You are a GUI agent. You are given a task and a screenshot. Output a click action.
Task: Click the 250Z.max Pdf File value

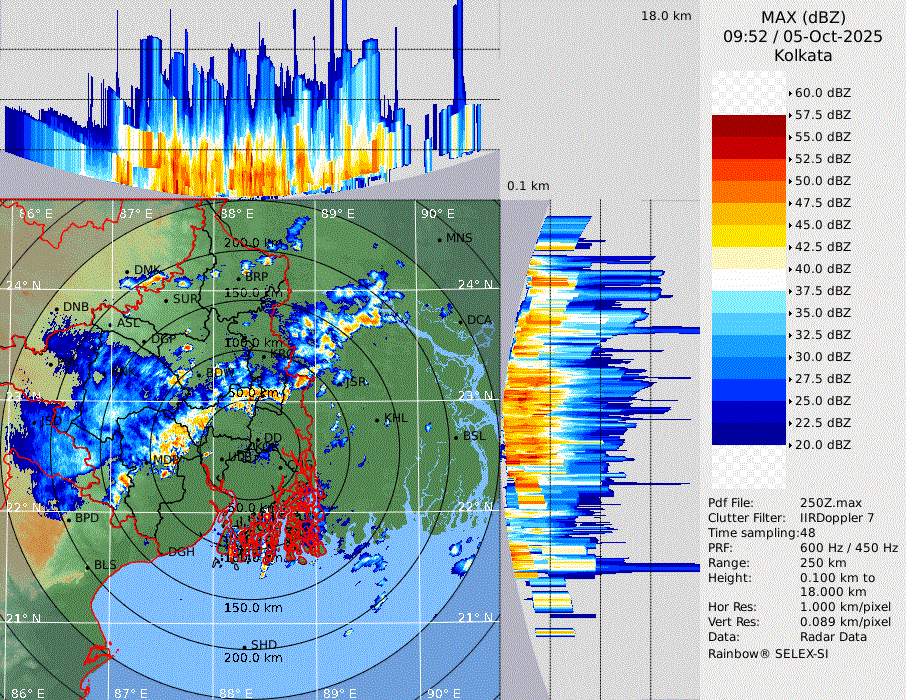pyautogui.click(x=832, y=502)
